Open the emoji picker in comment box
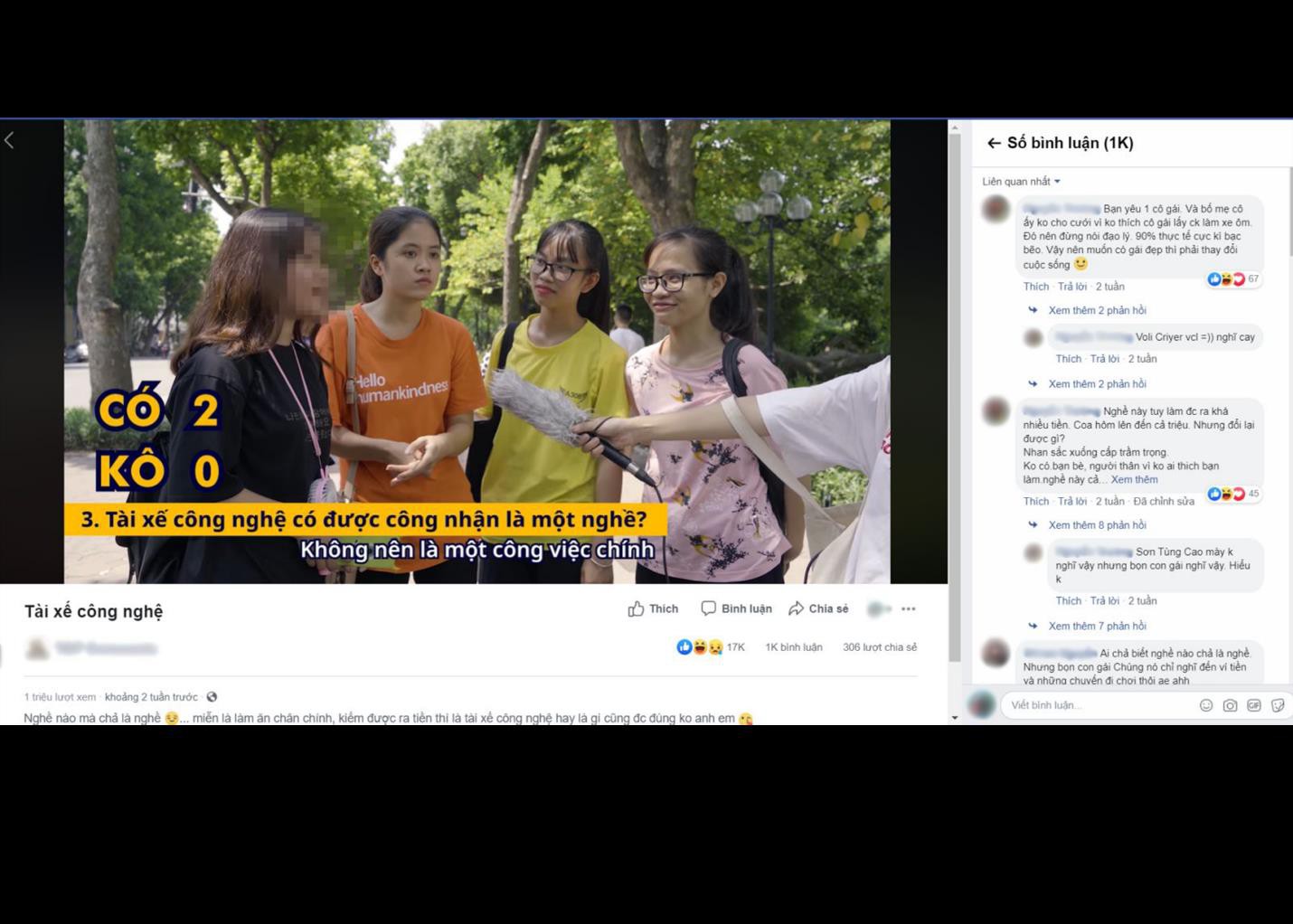This screenshot has height=924, width=1293. [x=1206, y=705]
